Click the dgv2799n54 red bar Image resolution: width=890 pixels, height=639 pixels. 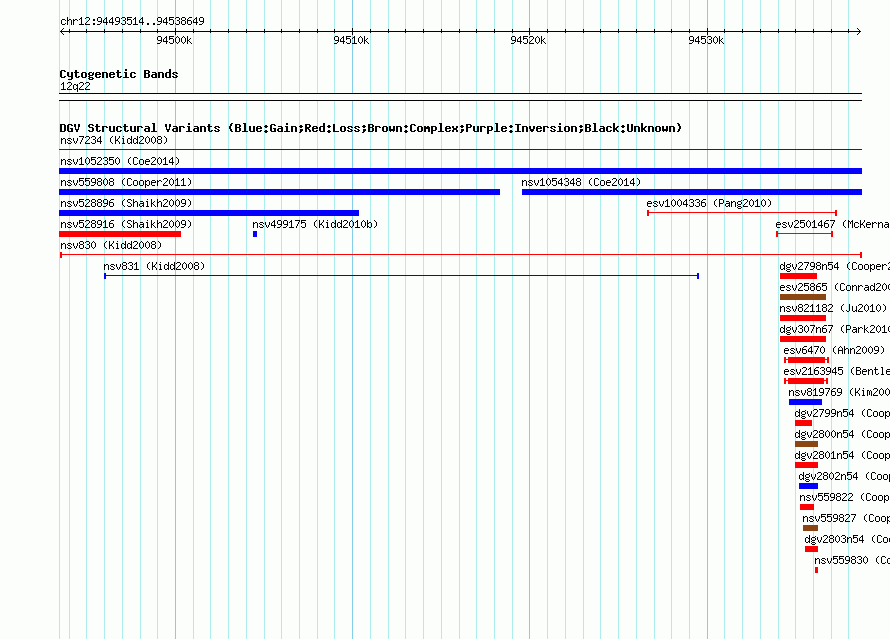[803, 423]
